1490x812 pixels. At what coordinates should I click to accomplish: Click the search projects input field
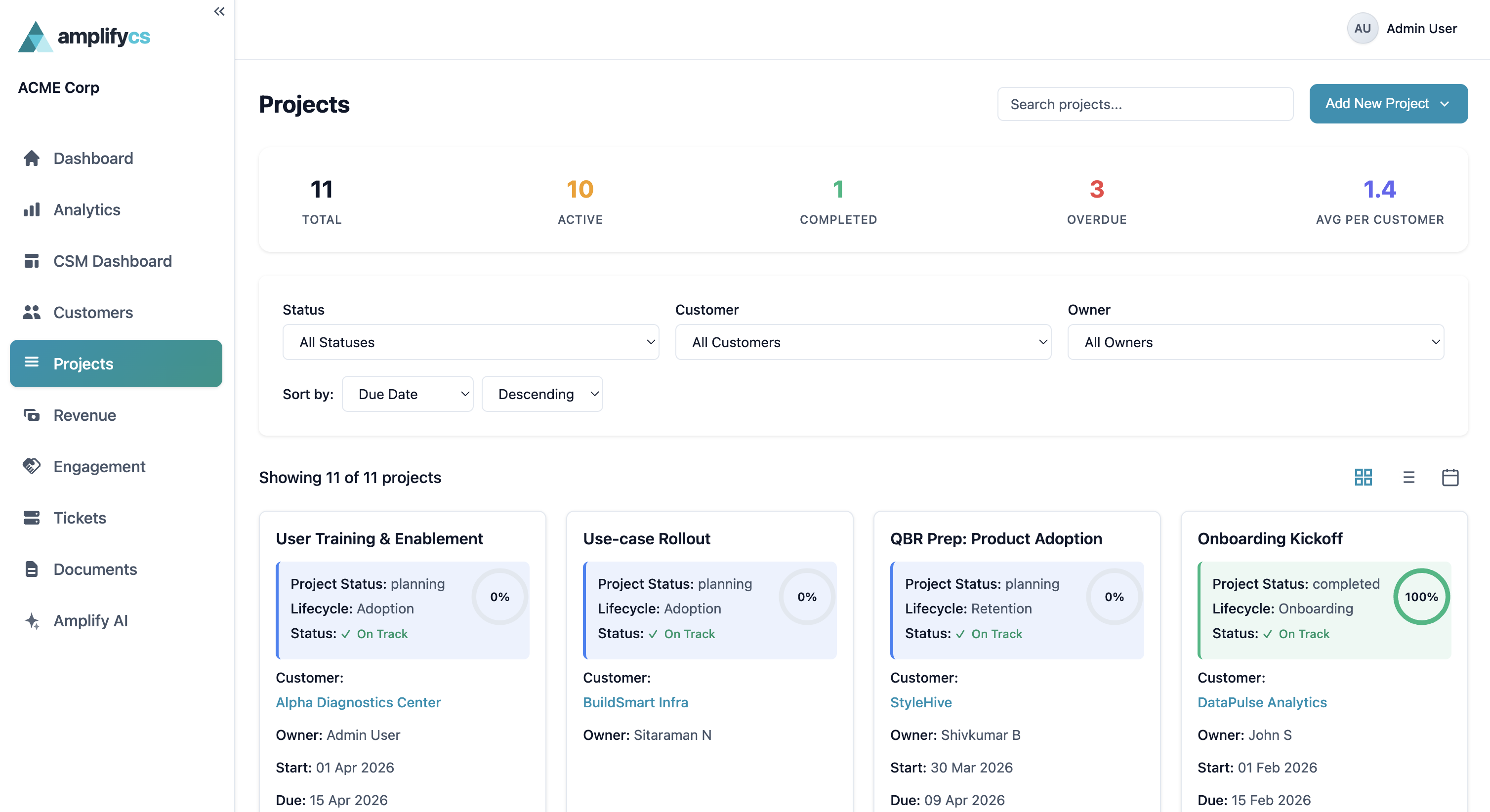(1145, 104)
